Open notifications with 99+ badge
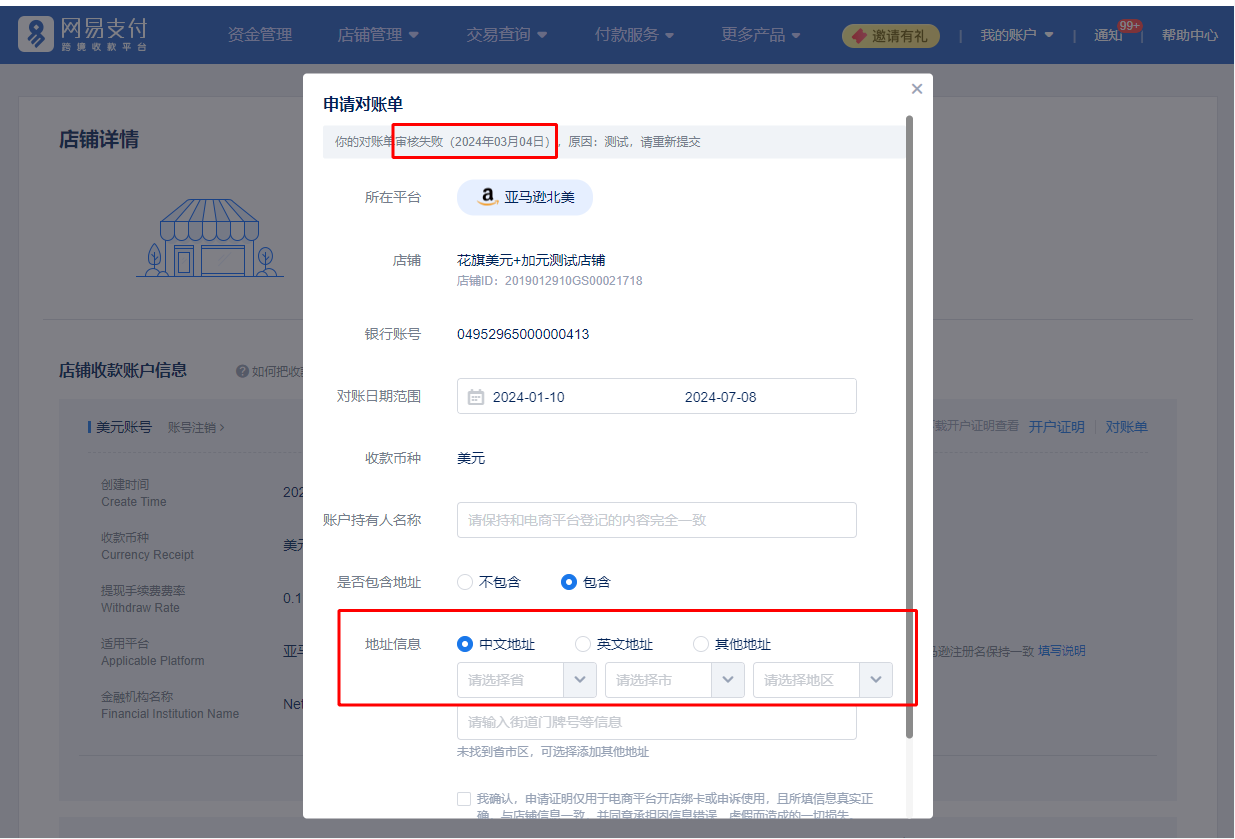The width and height of the screenshot is (1235, 839). (1109, 35)
